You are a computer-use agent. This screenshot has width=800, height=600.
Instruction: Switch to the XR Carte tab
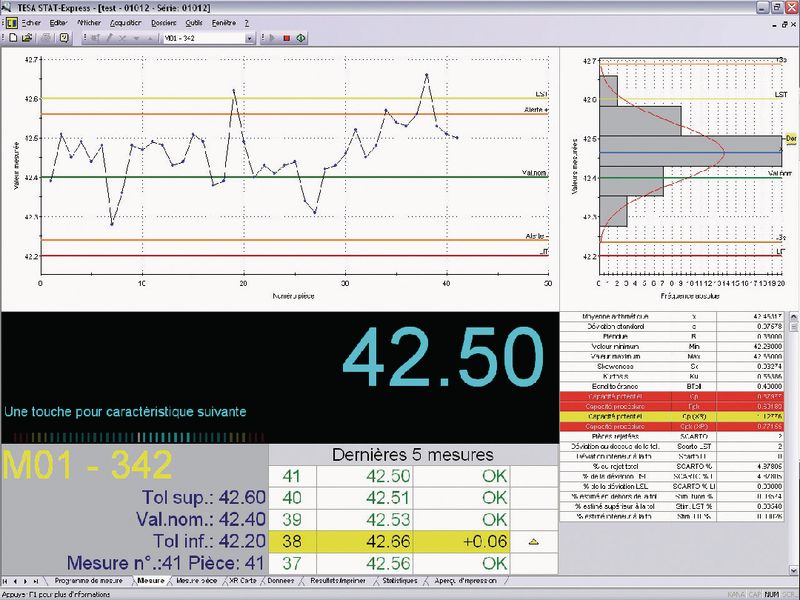[243, 580]
